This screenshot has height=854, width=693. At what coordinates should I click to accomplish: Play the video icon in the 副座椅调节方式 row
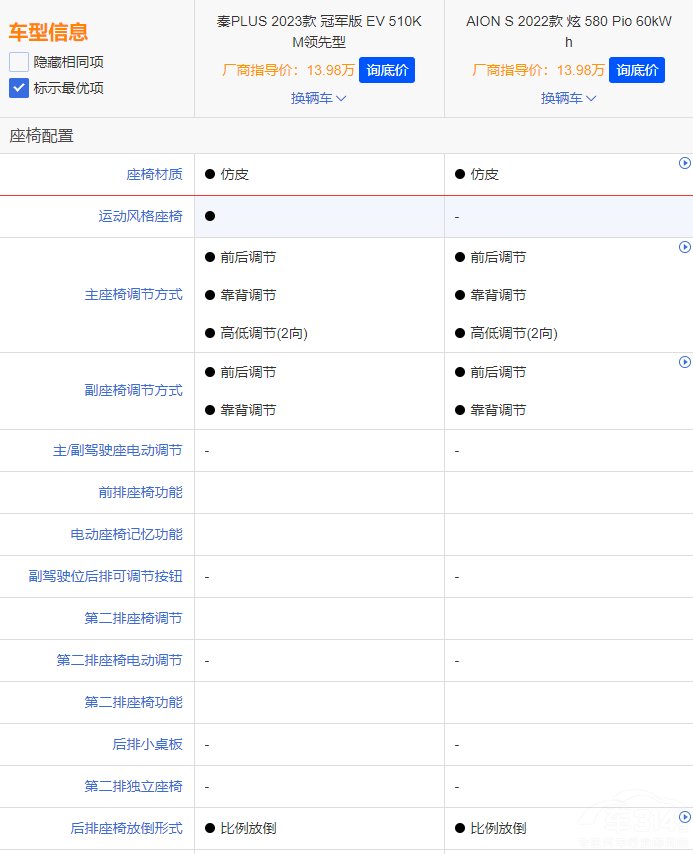click(x=685, y=362)
